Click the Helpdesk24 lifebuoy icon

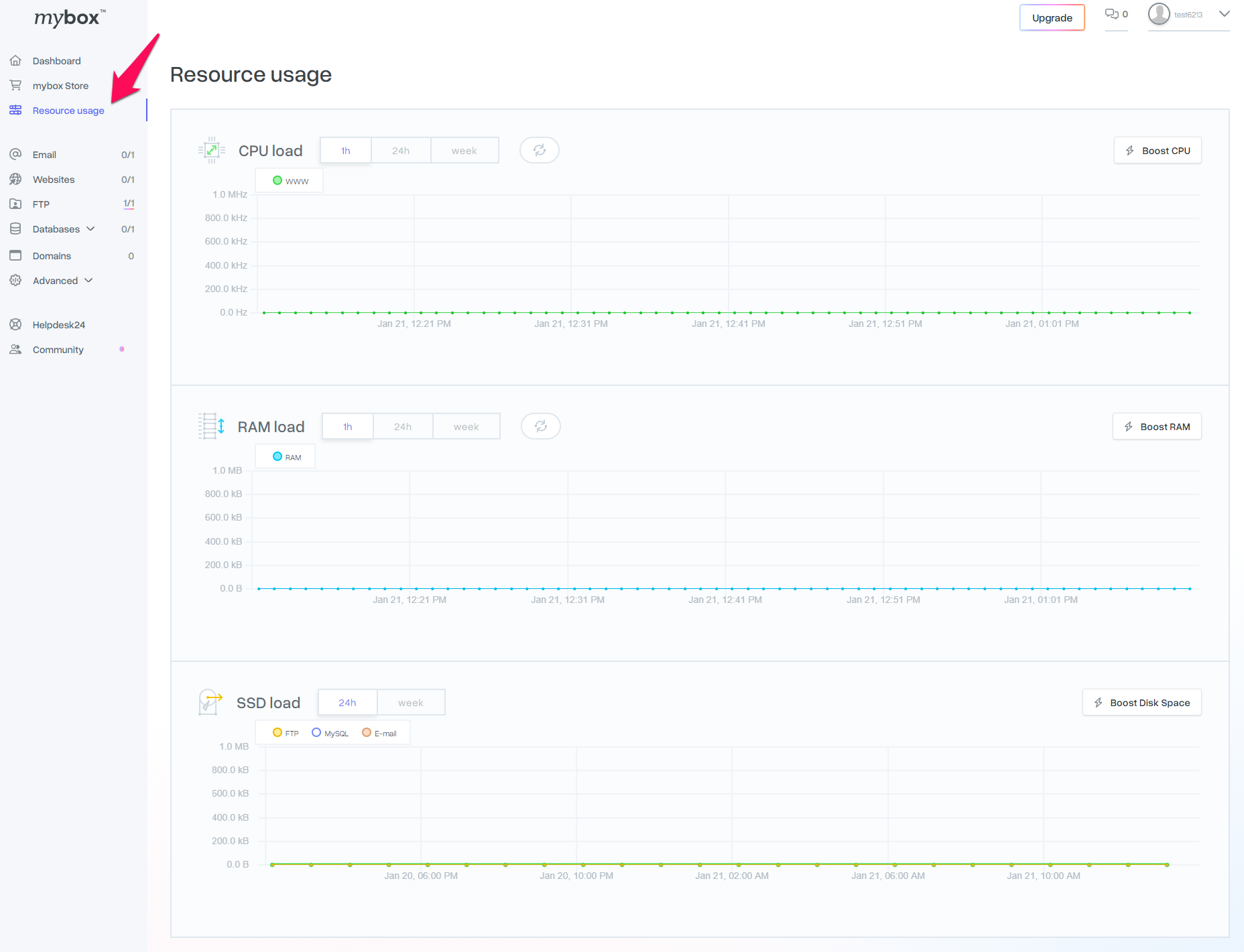point(15,325)
